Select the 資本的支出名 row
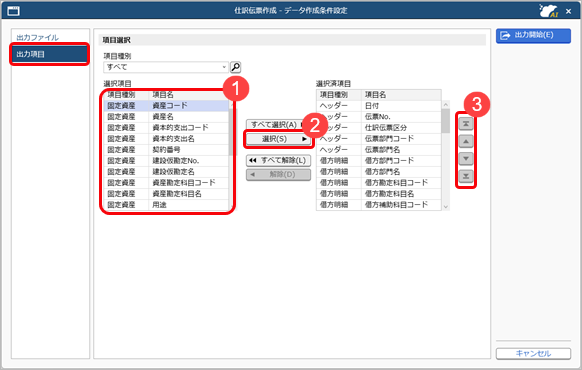The image size is (582, 370). 166,139
